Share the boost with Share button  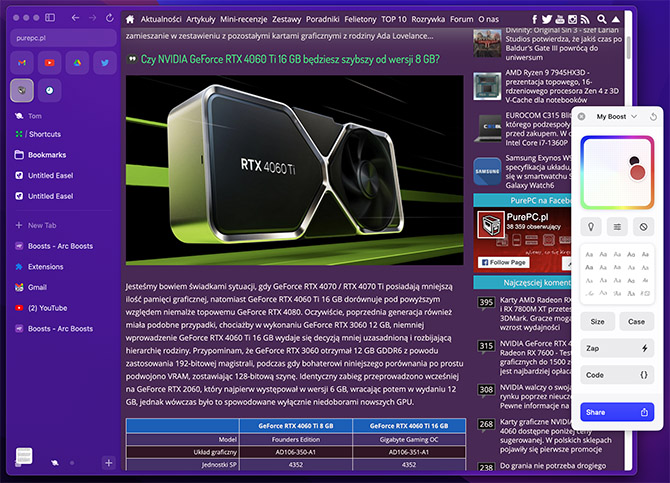(617, 412)
